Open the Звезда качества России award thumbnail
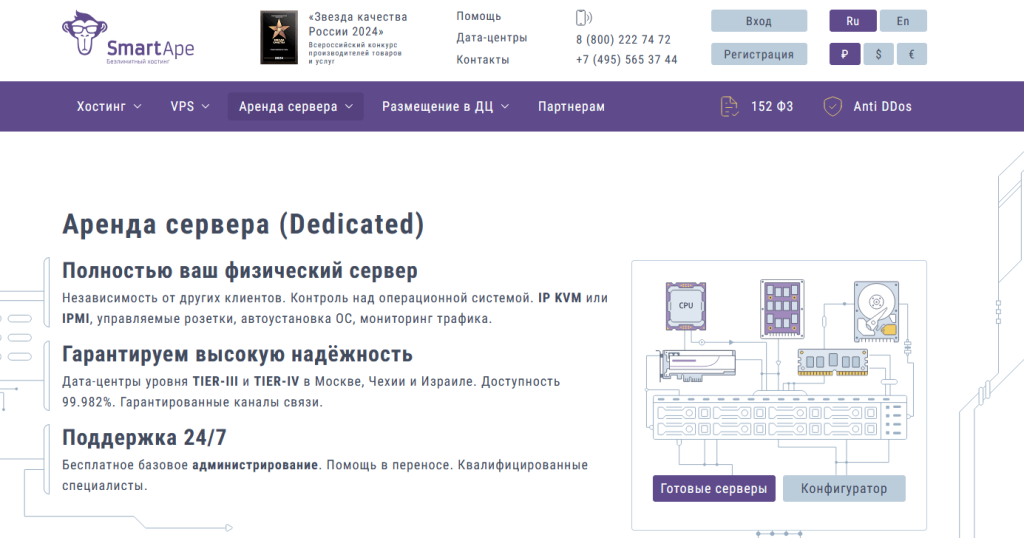 click(x=279, y=38)
